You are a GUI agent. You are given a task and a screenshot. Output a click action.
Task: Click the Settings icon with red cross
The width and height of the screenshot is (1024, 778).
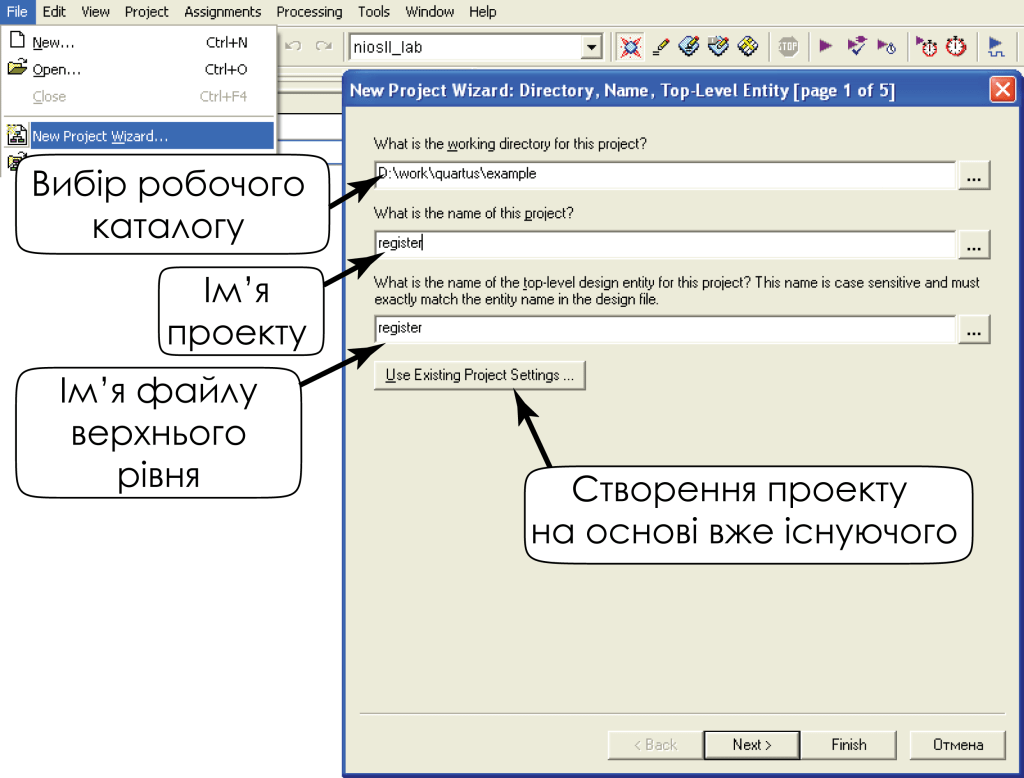point(629,46)
